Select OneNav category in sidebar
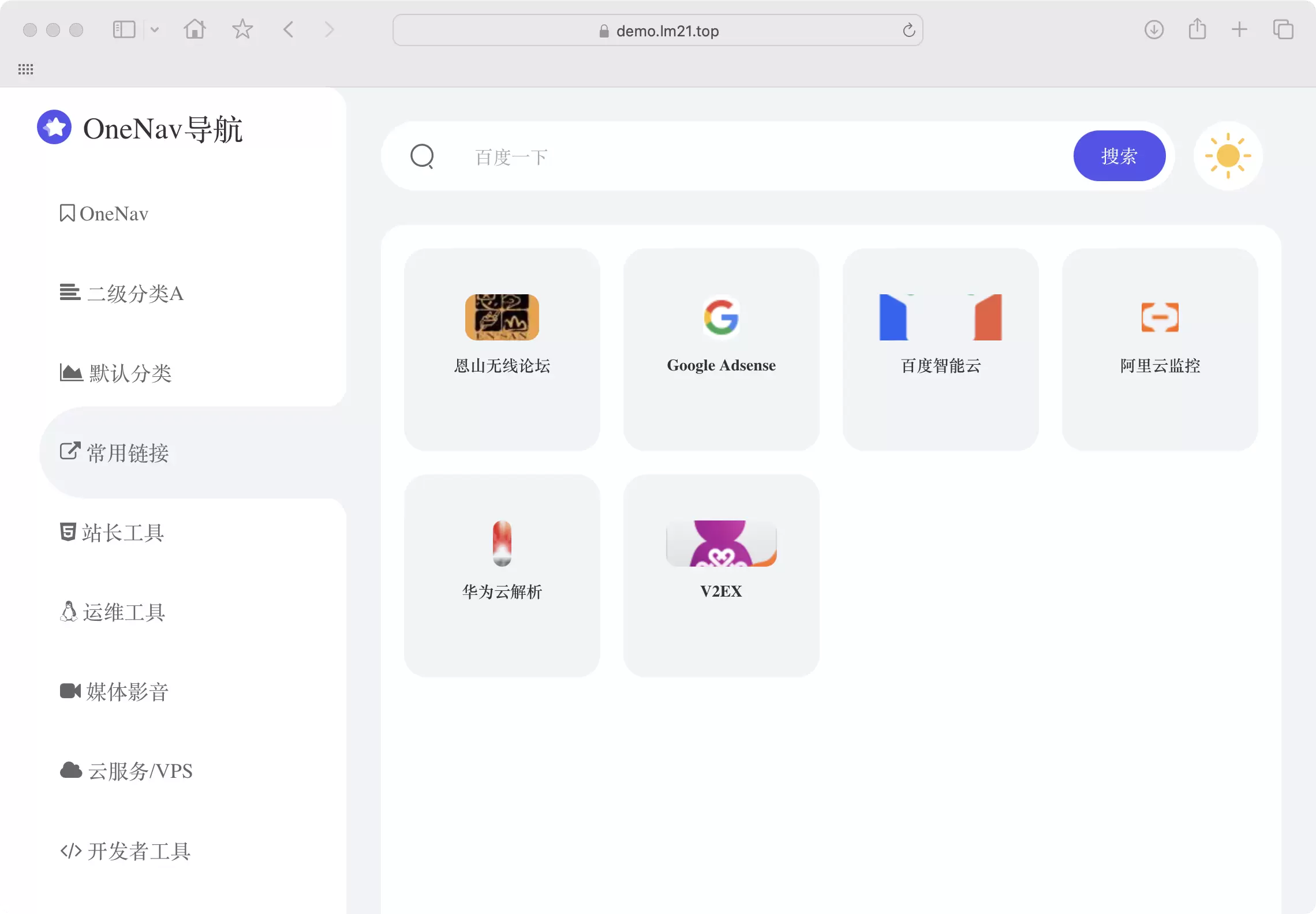This screenshot has height=914, width=1316. click(x=104, y=214)
